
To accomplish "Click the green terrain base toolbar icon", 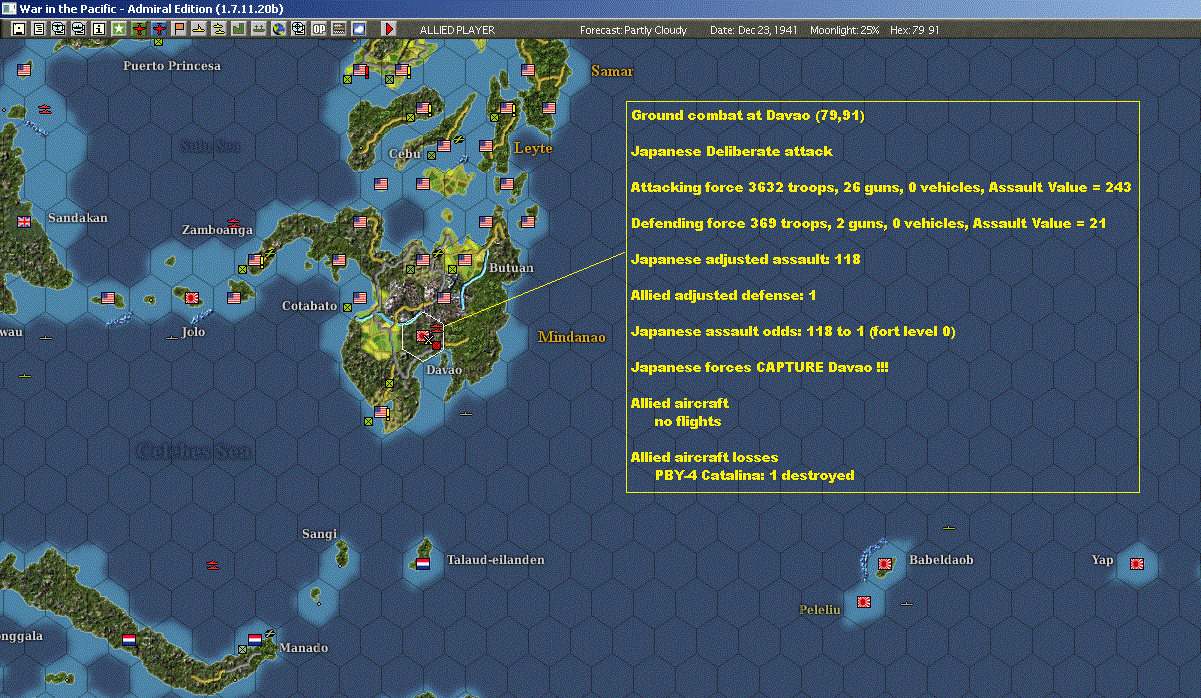I will click(239, 29).
